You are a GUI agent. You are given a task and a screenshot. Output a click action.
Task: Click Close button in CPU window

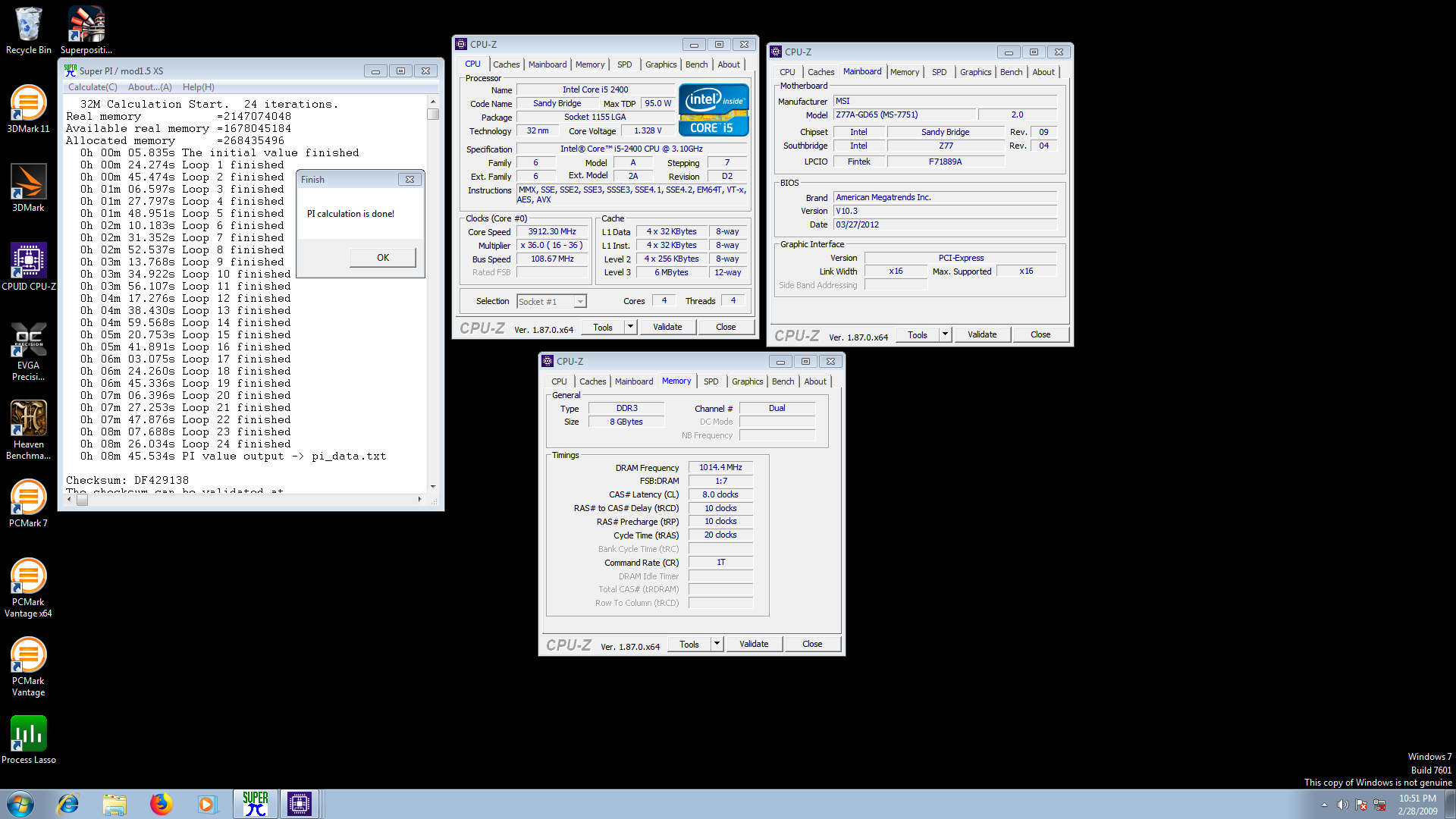click(726, 327)
